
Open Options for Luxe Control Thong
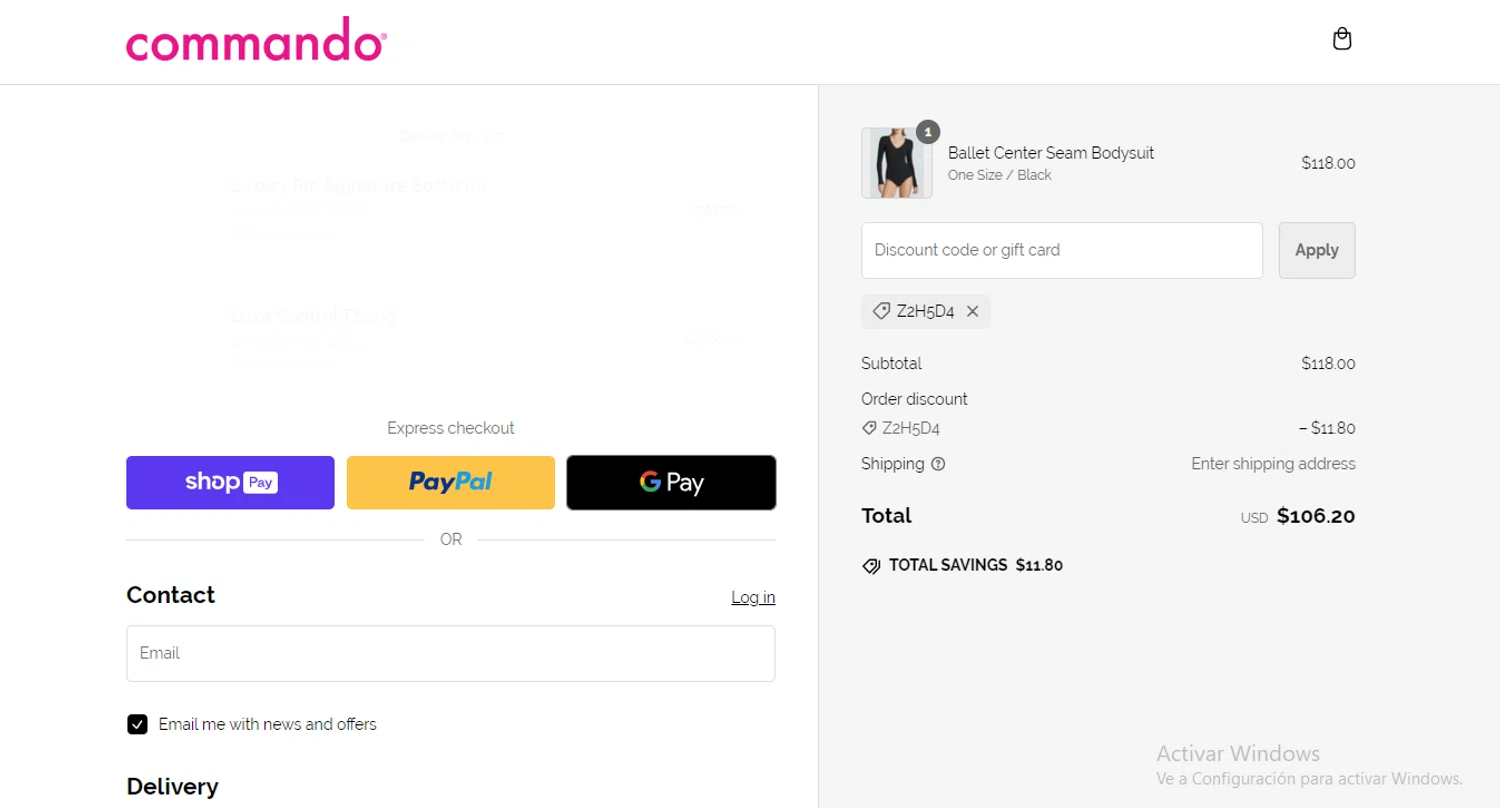[x=714, y=340]
